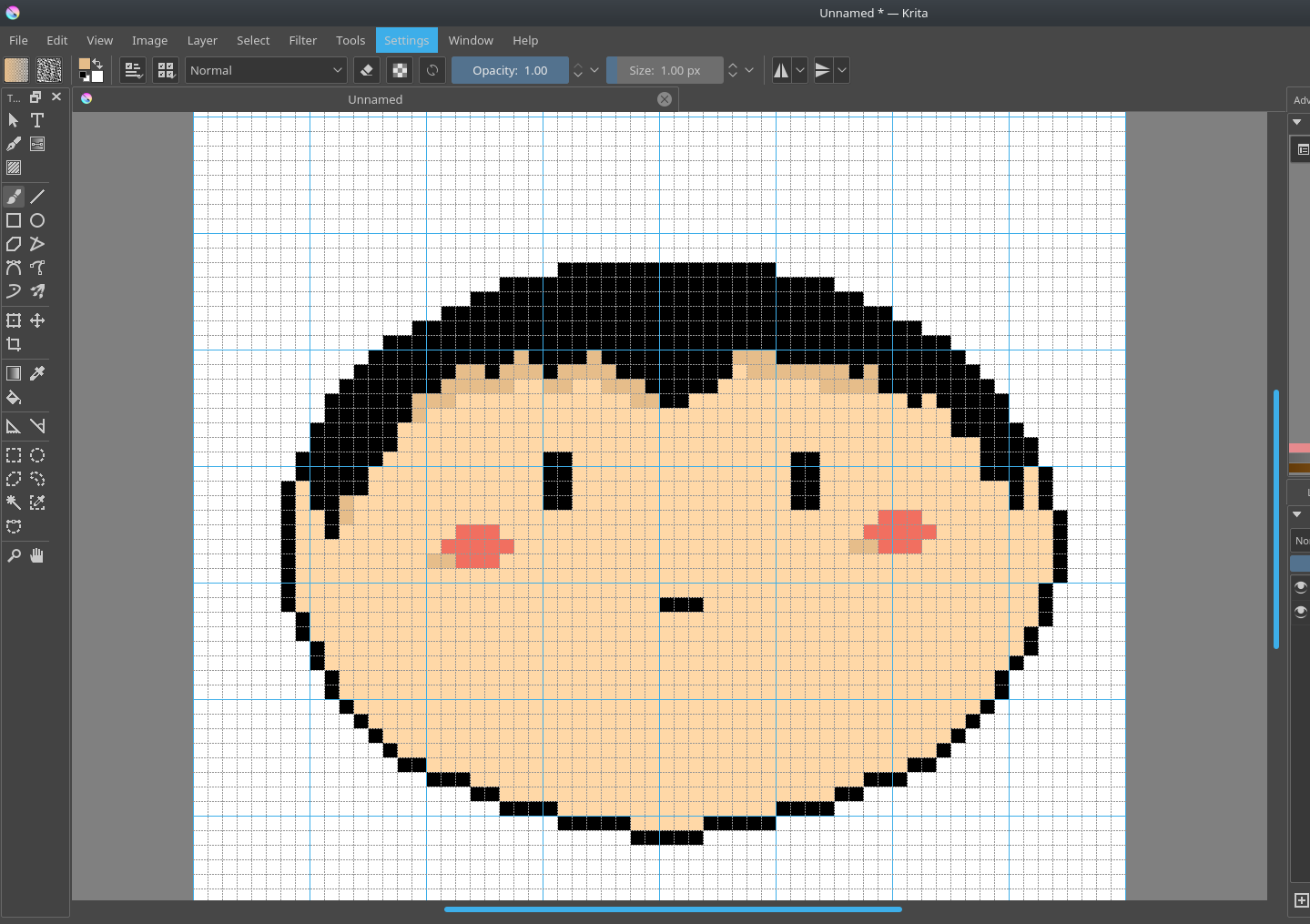The height and width of the screenshot is (924, 1310).
Task: Toggle preserve alpha checkerboard button
Action: [x=400, y=70]
